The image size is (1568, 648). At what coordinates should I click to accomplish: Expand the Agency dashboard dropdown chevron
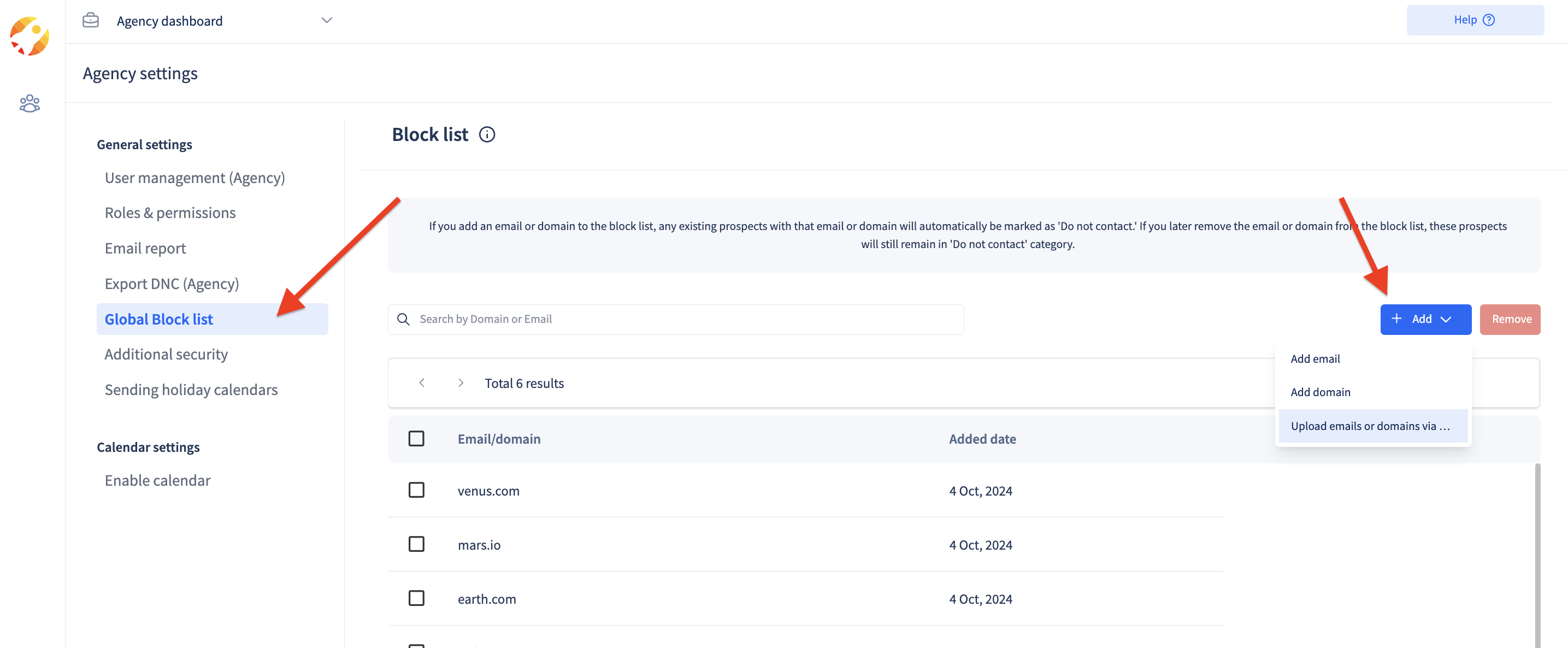tap(327, 20)
